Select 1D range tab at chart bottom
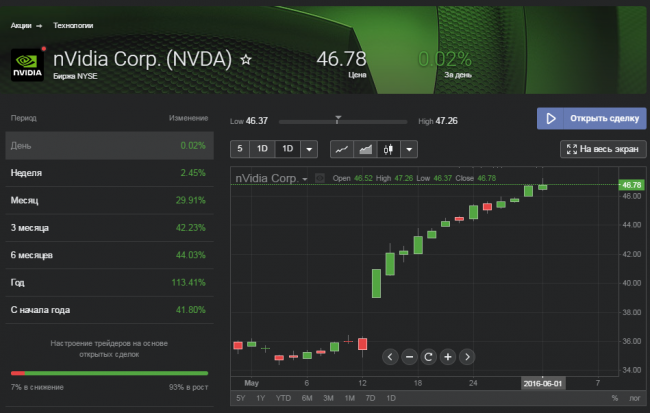 pos(391,398)
